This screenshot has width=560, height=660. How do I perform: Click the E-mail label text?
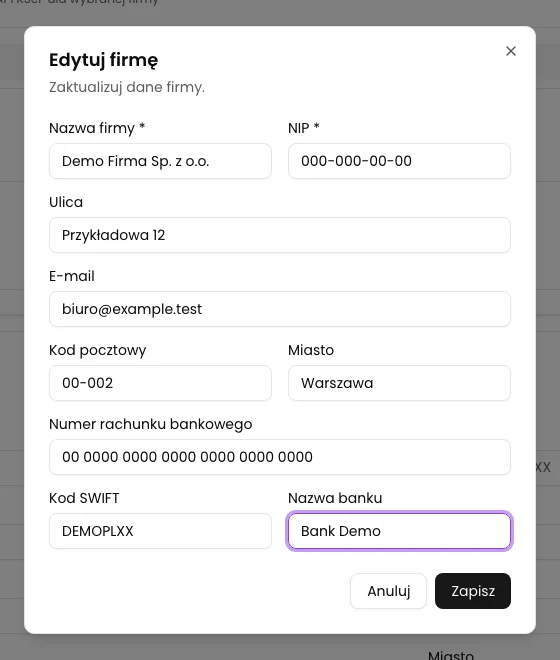[72, 276]
